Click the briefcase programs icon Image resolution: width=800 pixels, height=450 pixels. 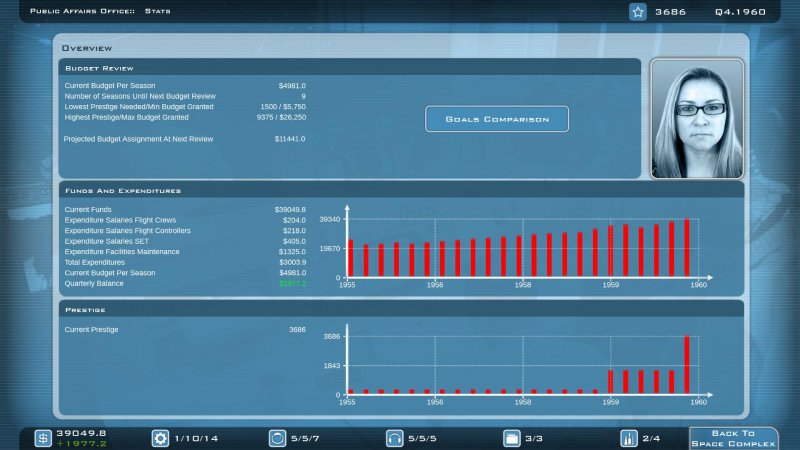click(x=511, y=438)
